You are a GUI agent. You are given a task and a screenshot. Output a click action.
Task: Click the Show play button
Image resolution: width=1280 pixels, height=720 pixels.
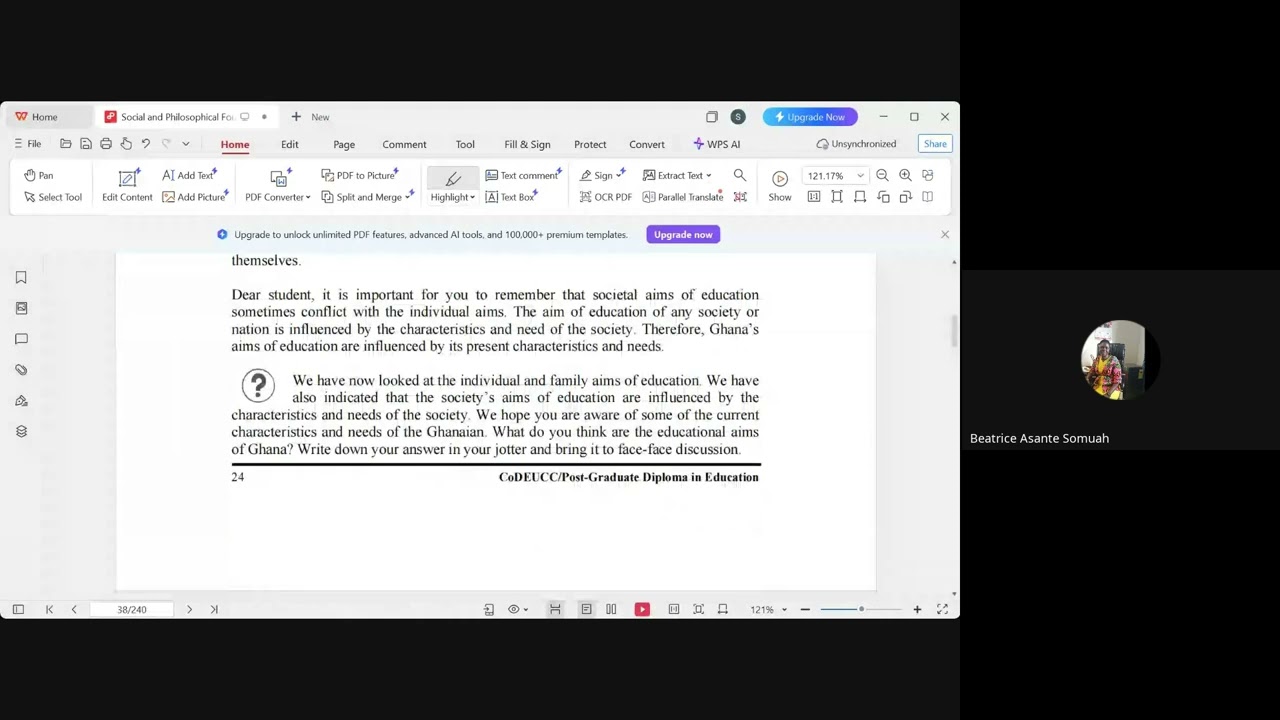[780, 185]
